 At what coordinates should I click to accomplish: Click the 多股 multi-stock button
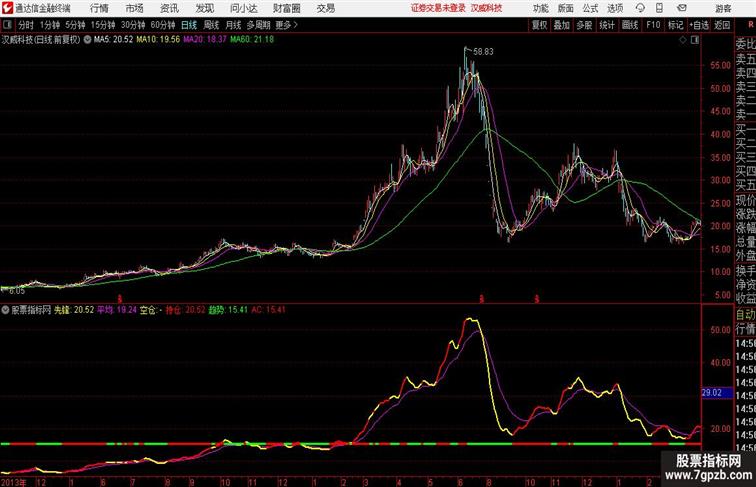pos(584,25)
